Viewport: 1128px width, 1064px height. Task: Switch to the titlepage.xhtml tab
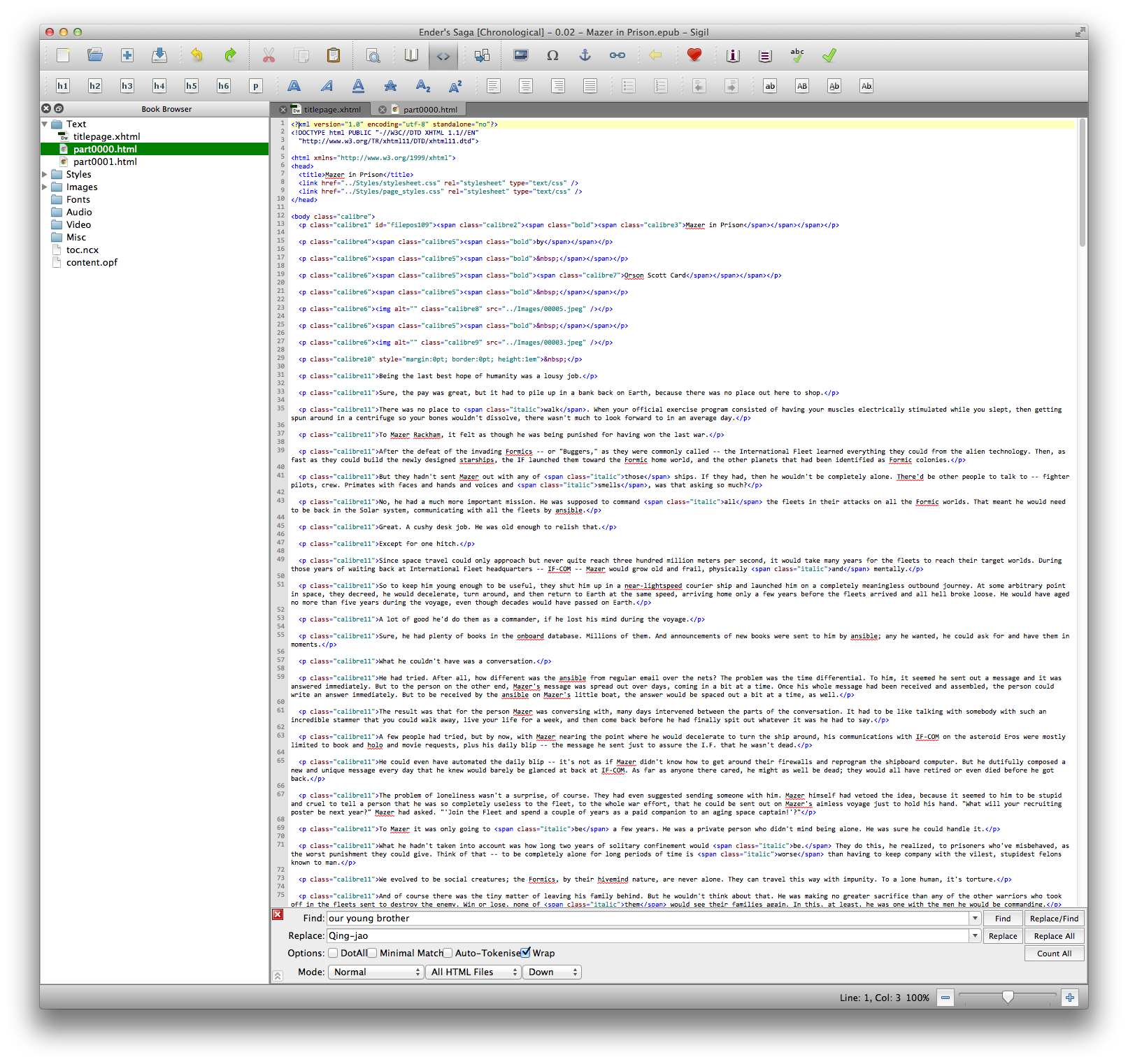[x=332, y=109]
